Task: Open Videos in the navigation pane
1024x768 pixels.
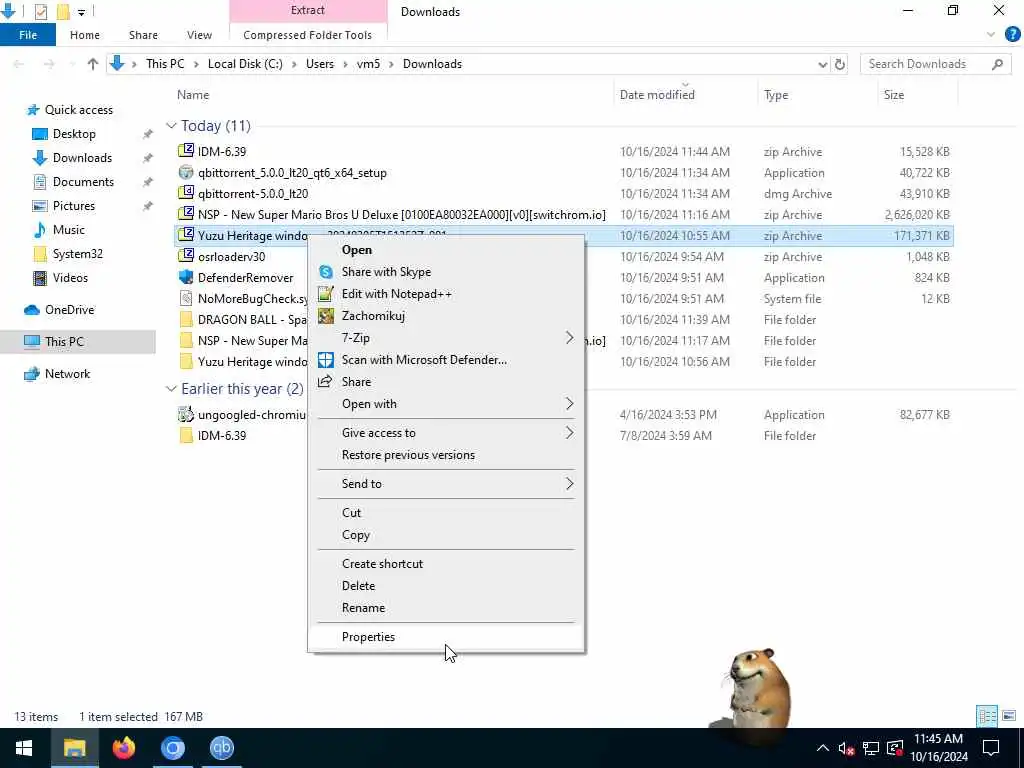Action: 70,278
